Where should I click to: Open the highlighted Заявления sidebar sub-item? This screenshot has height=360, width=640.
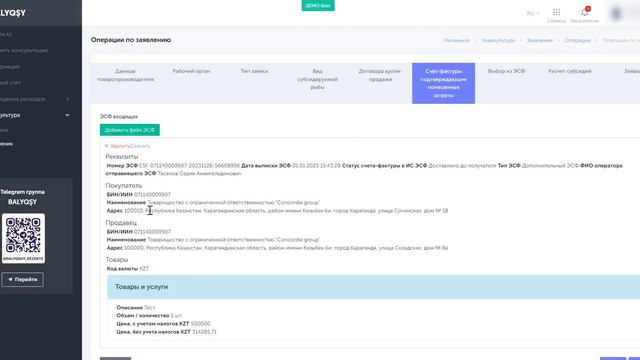pyautogui.click(x=7, y=144)
